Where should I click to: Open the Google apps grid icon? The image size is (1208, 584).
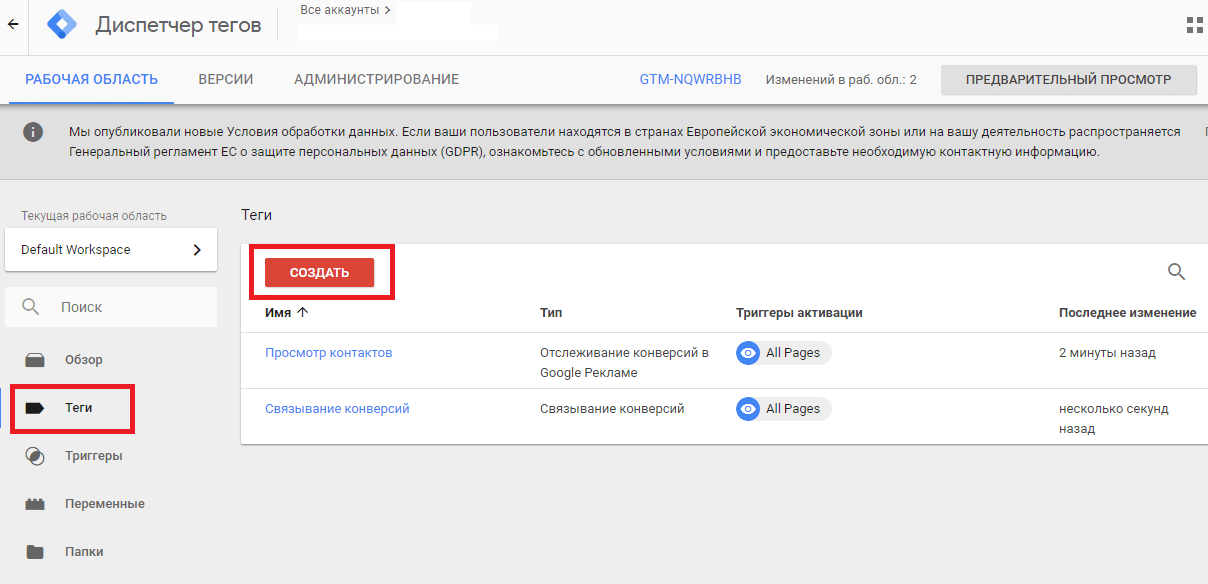click(1194, 25)
